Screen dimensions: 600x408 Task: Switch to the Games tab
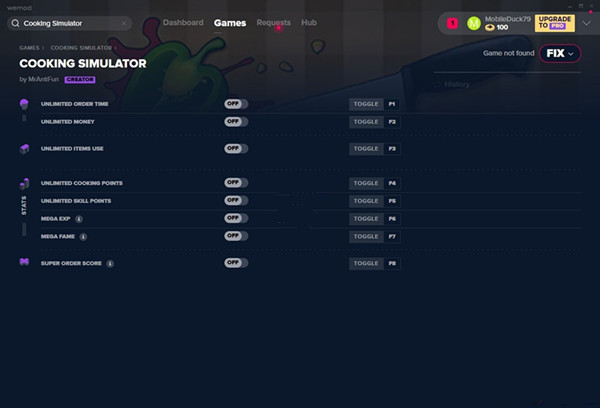tap(230, 23)
